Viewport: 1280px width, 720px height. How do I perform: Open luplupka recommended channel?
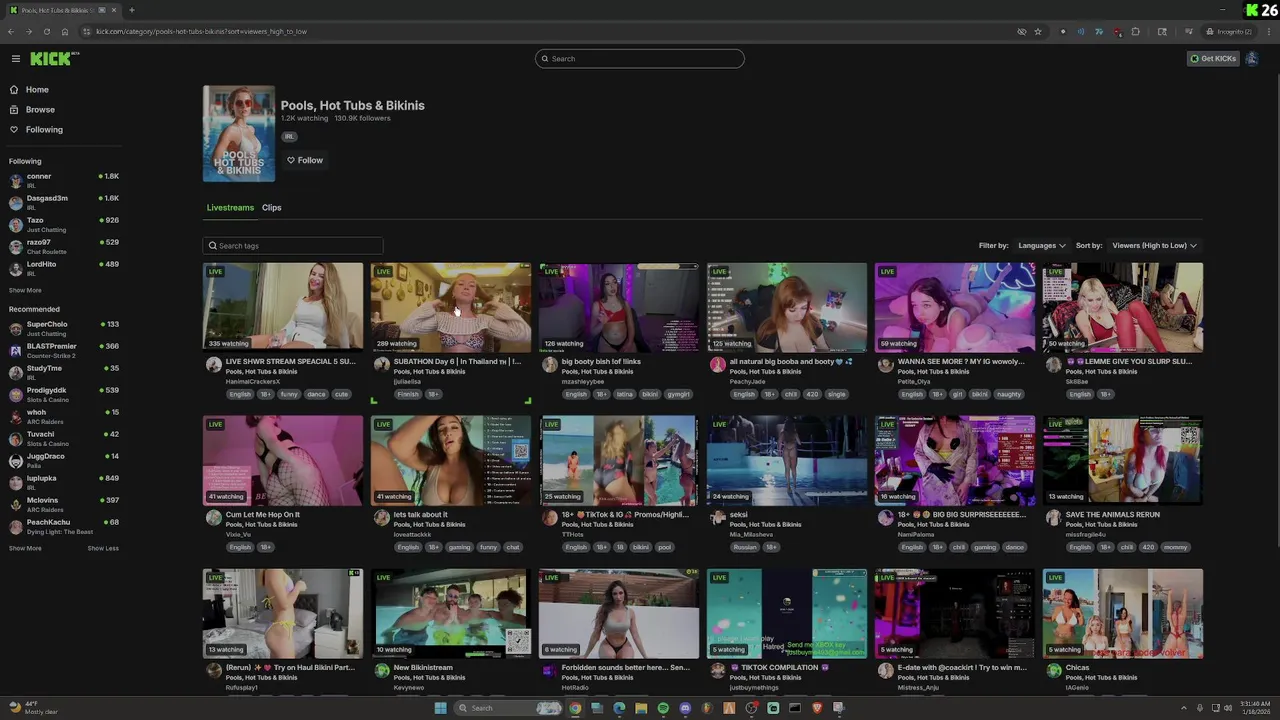click(x=64, y=482)
